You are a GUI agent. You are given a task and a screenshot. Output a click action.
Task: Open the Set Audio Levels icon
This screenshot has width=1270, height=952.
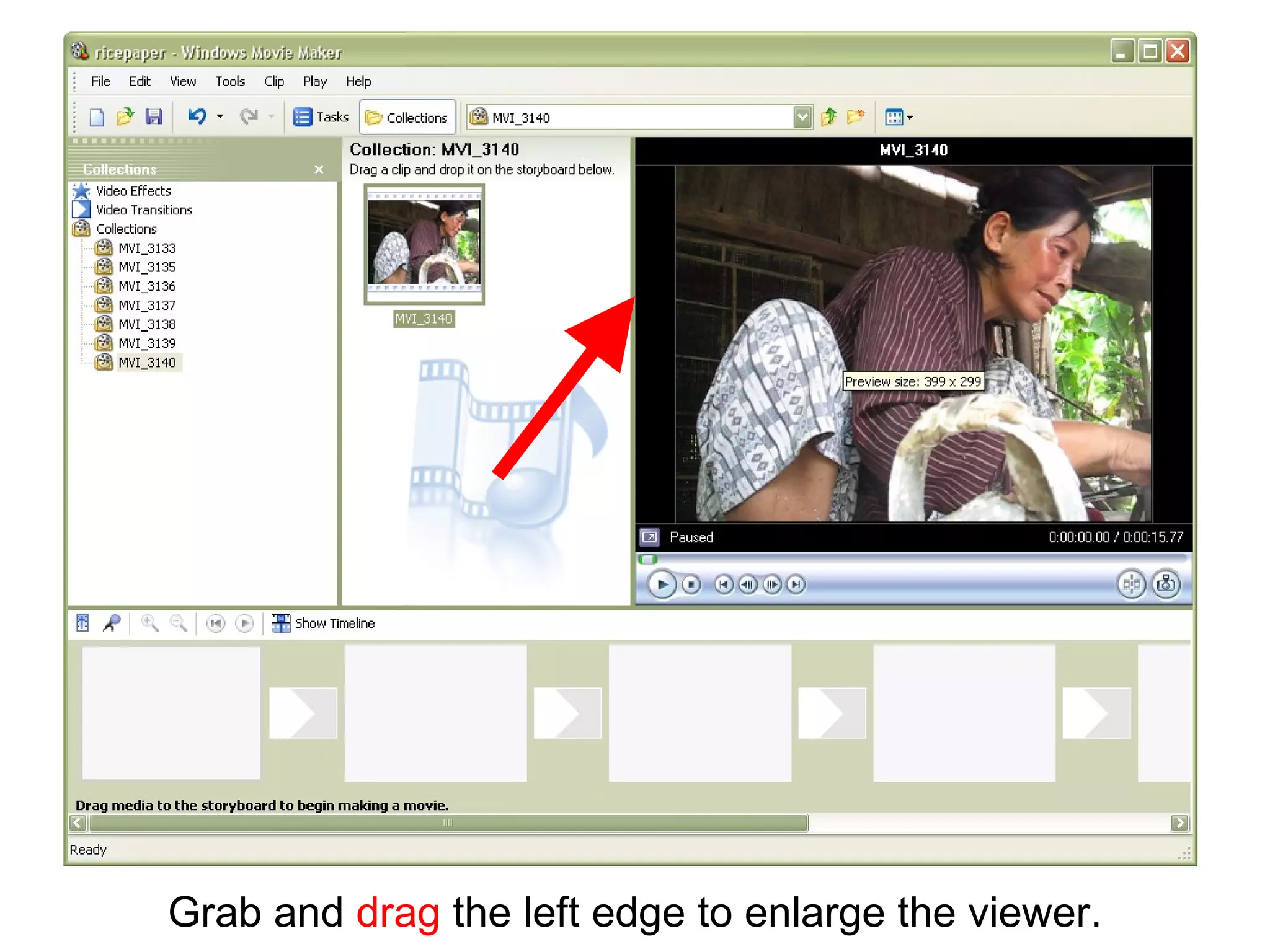(82, 623)
